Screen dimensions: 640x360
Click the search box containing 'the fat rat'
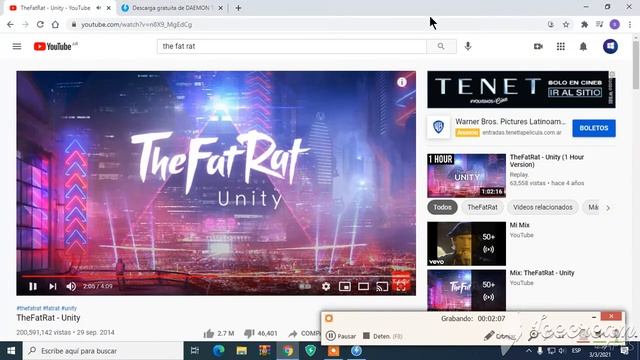pos(292,46)
